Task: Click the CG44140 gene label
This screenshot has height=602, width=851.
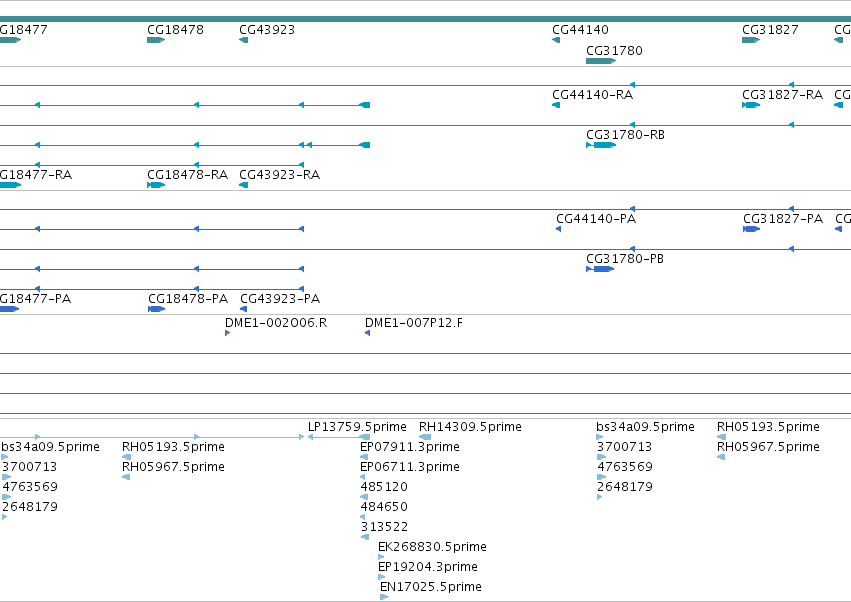Action: point(580,30)
